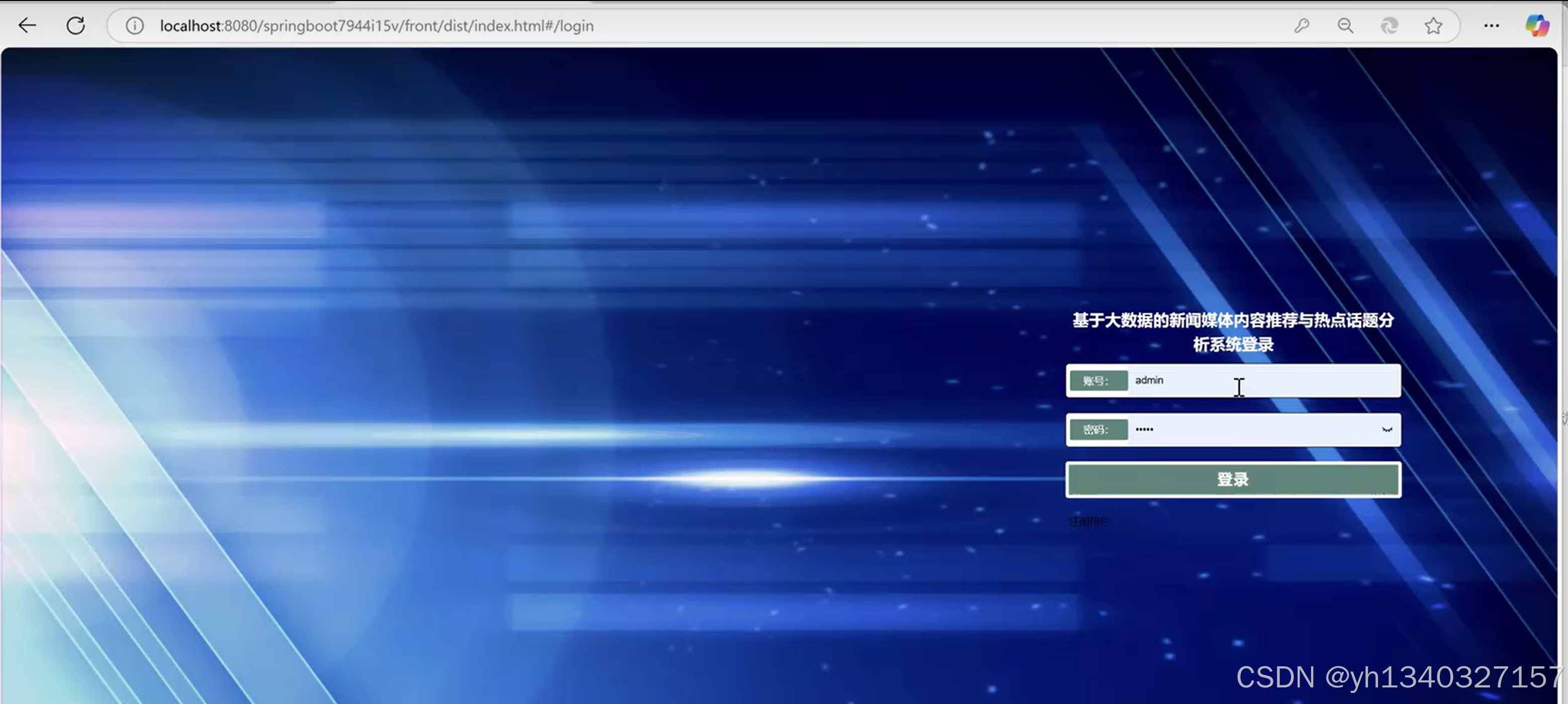This screenshot has height=704, width=1568.
Task: Reload the page with the refresh icon
Action: click(x=75, y=26)
